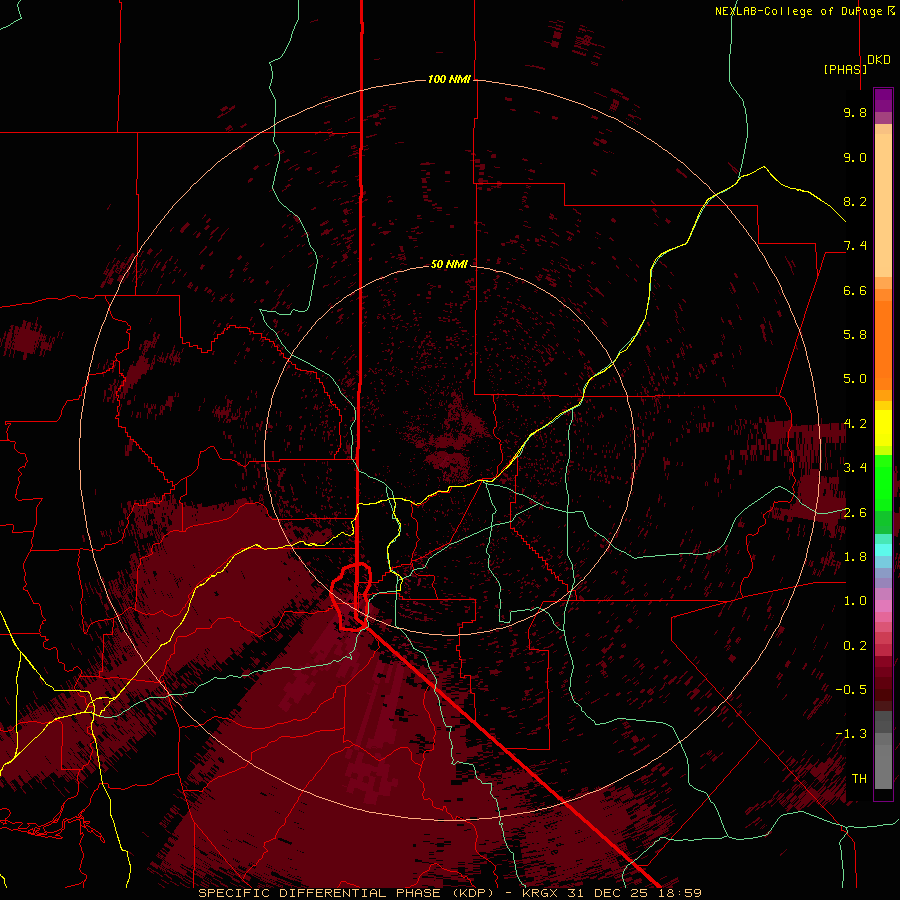Click the 2.6 value on the color scale
The height and width of the screenshot is (900, 900).
(855, 513)
